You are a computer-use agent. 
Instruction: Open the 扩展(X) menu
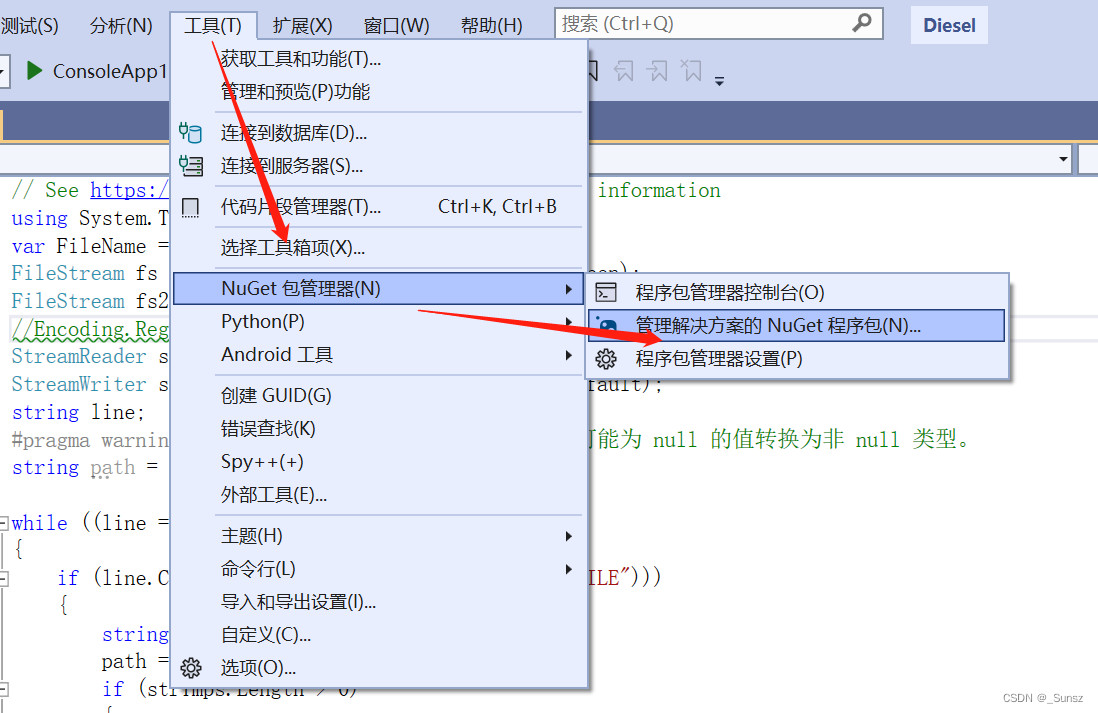click(302, 25)
